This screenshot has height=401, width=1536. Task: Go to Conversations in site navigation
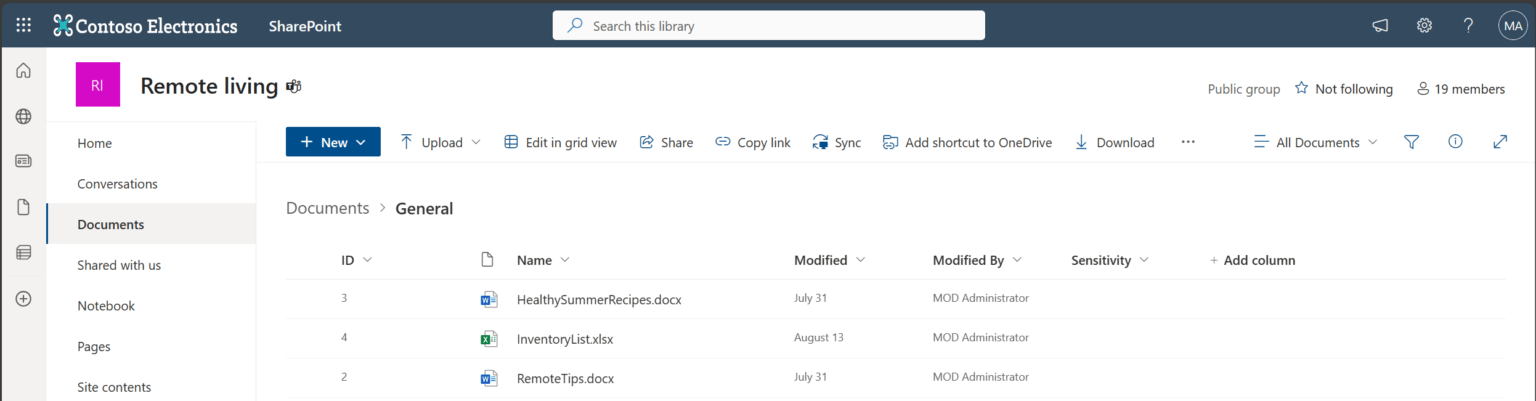coord(117,184)
